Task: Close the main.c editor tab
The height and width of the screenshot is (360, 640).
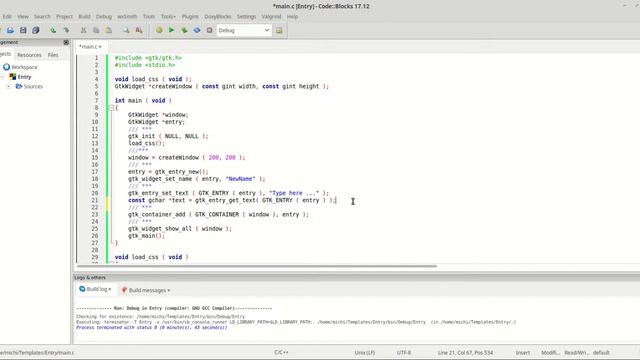Action: point(100,47)
